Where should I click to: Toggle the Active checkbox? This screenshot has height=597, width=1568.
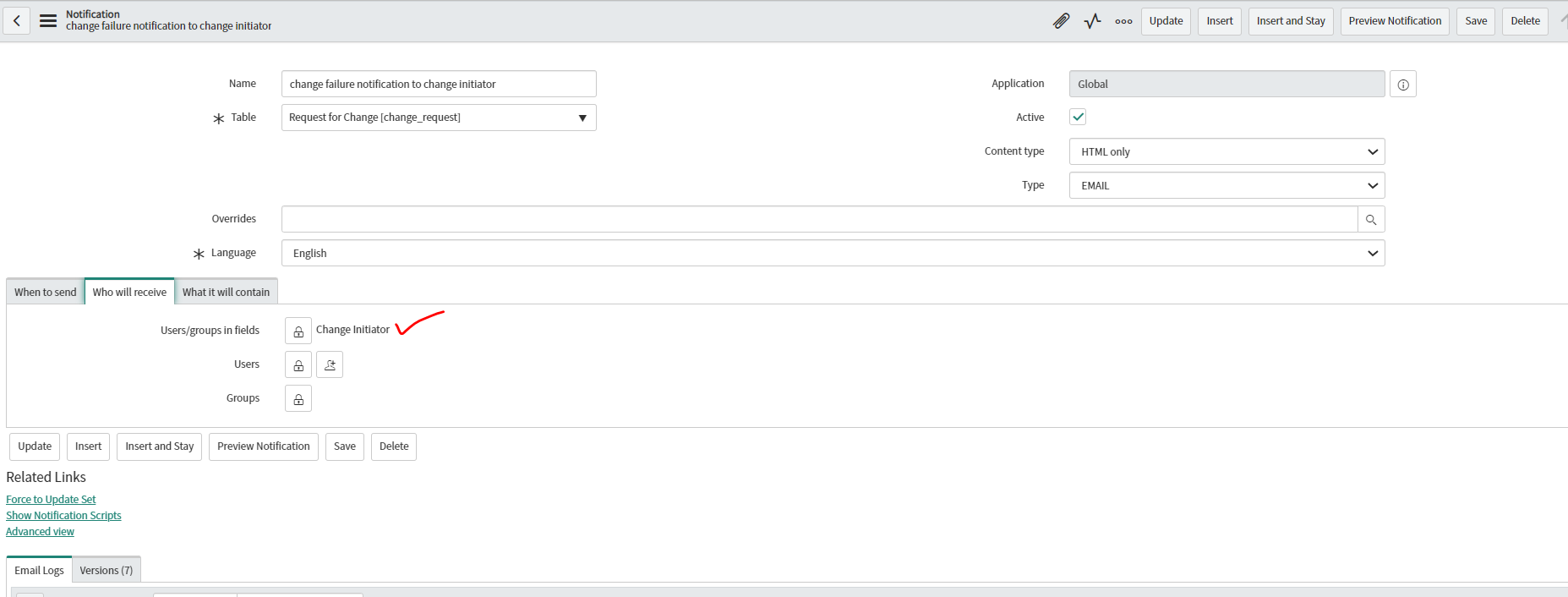1078,117
